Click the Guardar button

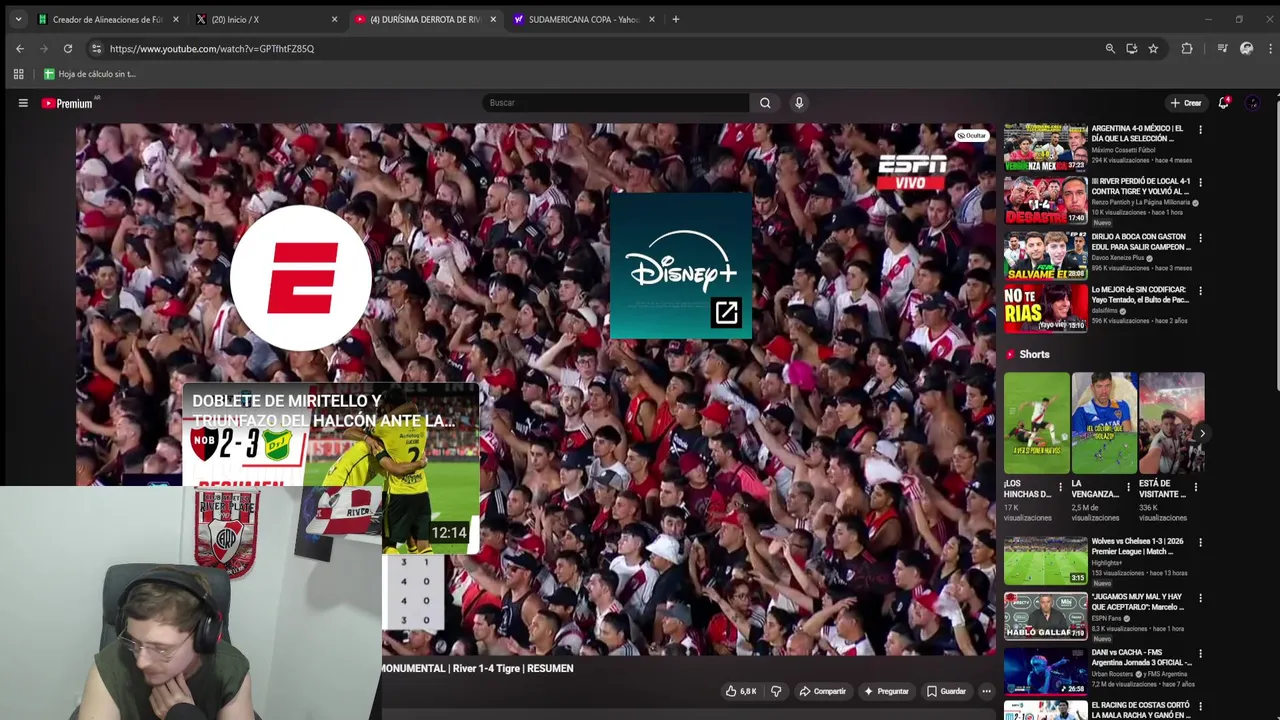click(x=946, y=691)
